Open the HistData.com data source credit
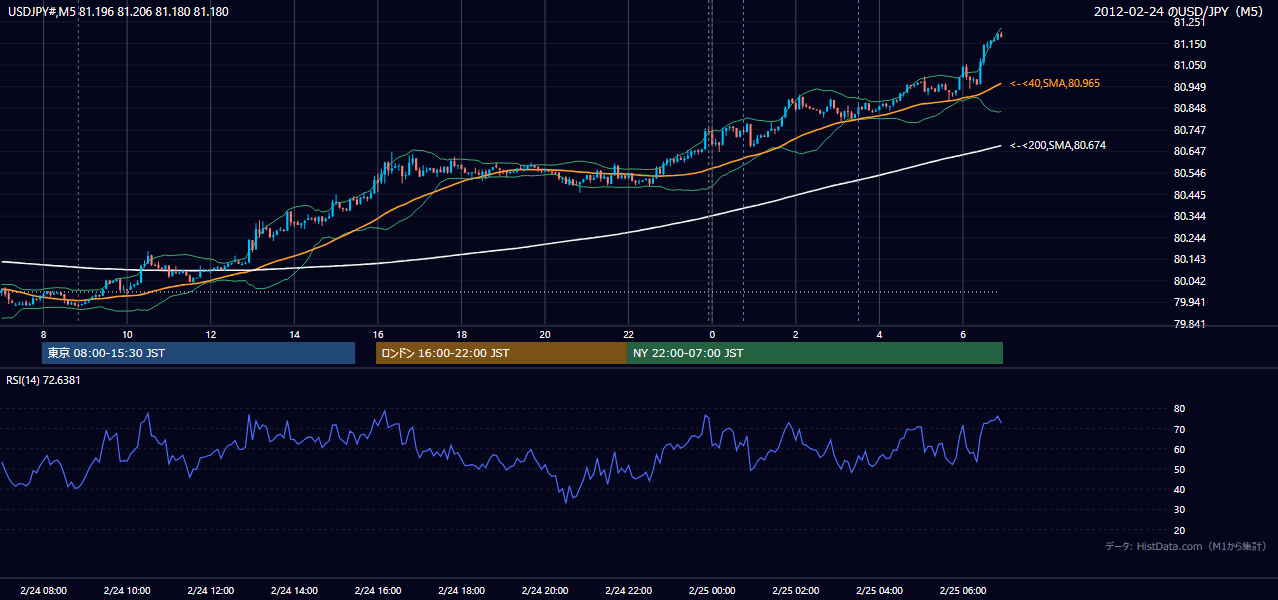The image size is (1278, 600). (x=1186, y=546)
